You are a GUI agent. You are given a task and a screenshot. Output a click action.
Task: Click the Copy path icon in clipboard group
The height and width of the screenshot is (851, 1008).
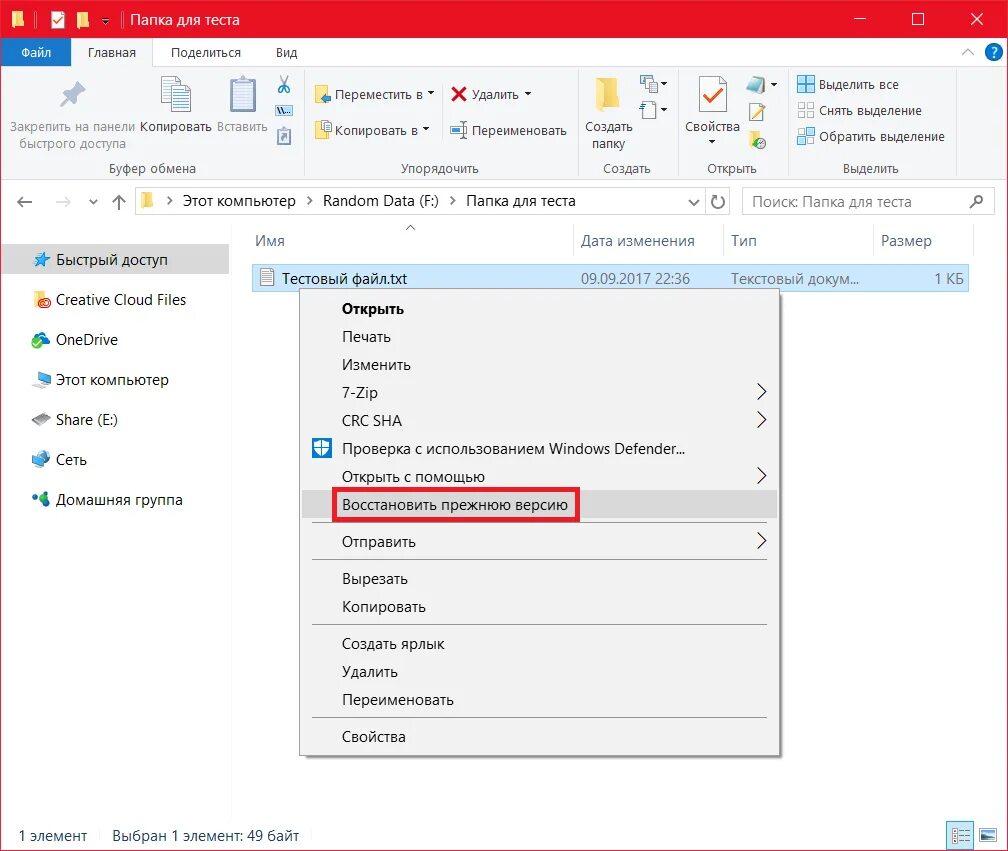(x=284, y=111)
